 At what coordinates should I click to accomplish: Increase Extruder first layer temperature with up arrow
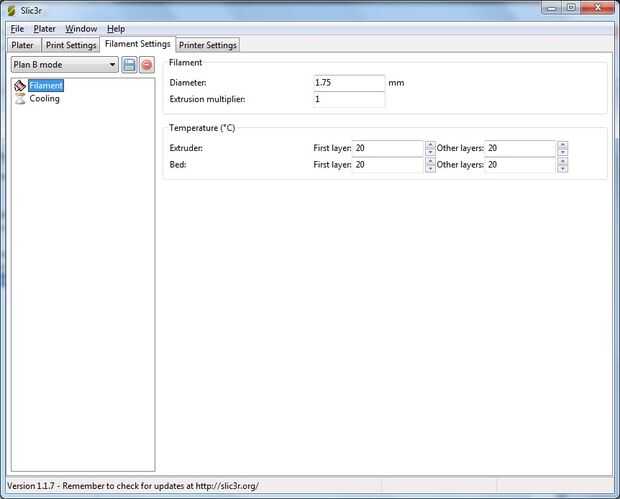430,145
